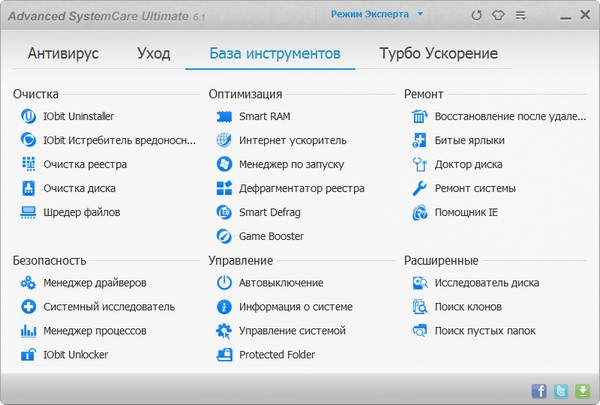The height and width of the screenshot is (405, 600).
Task: Open Ремонт системы repair tool
Action: [474, 188]
